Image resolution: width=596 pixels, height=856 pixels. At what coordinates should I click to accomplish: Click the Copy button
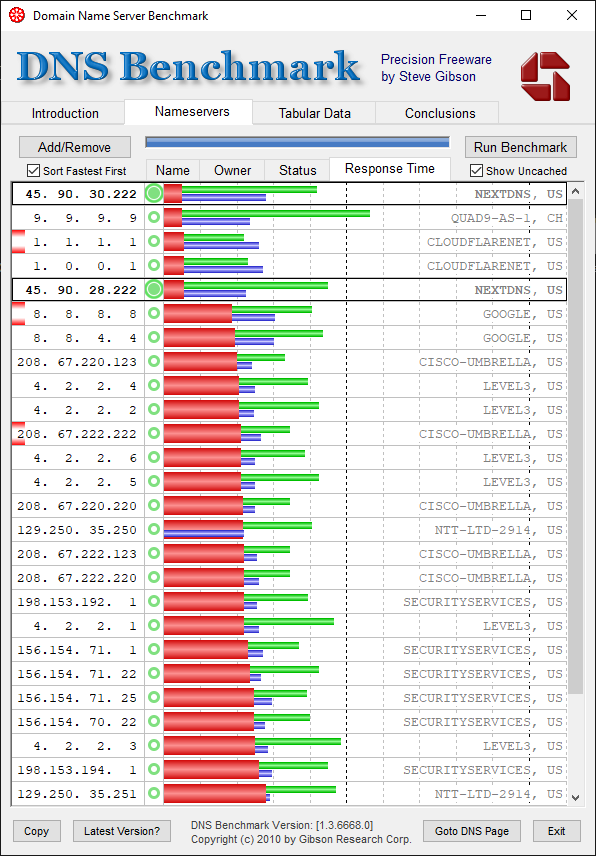coord(37,831)
